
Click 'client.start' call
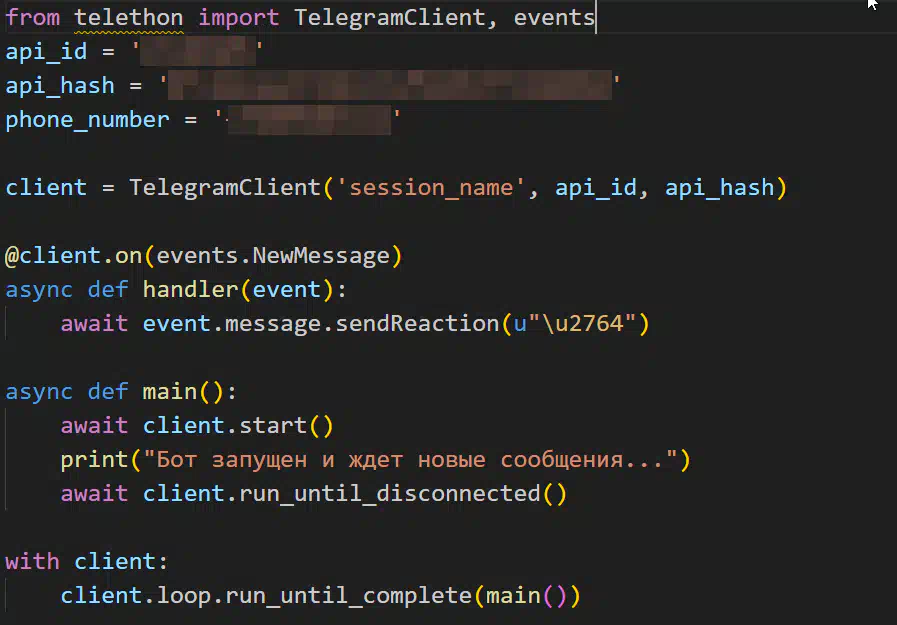225,426
